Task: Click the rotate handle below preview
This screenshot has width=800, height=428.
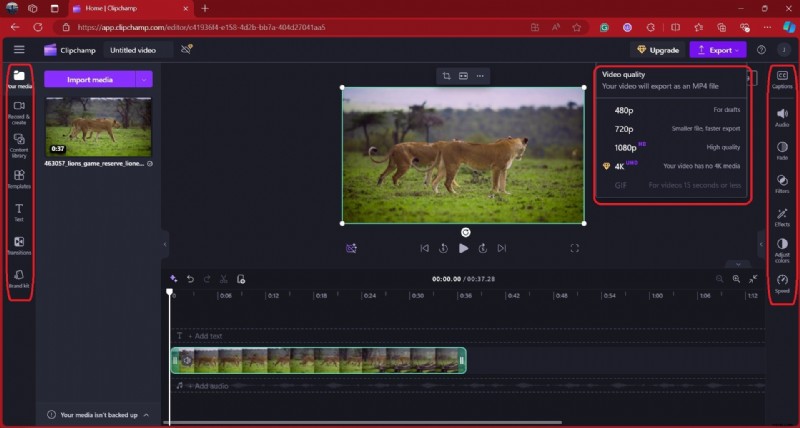Action: [465, 233]
